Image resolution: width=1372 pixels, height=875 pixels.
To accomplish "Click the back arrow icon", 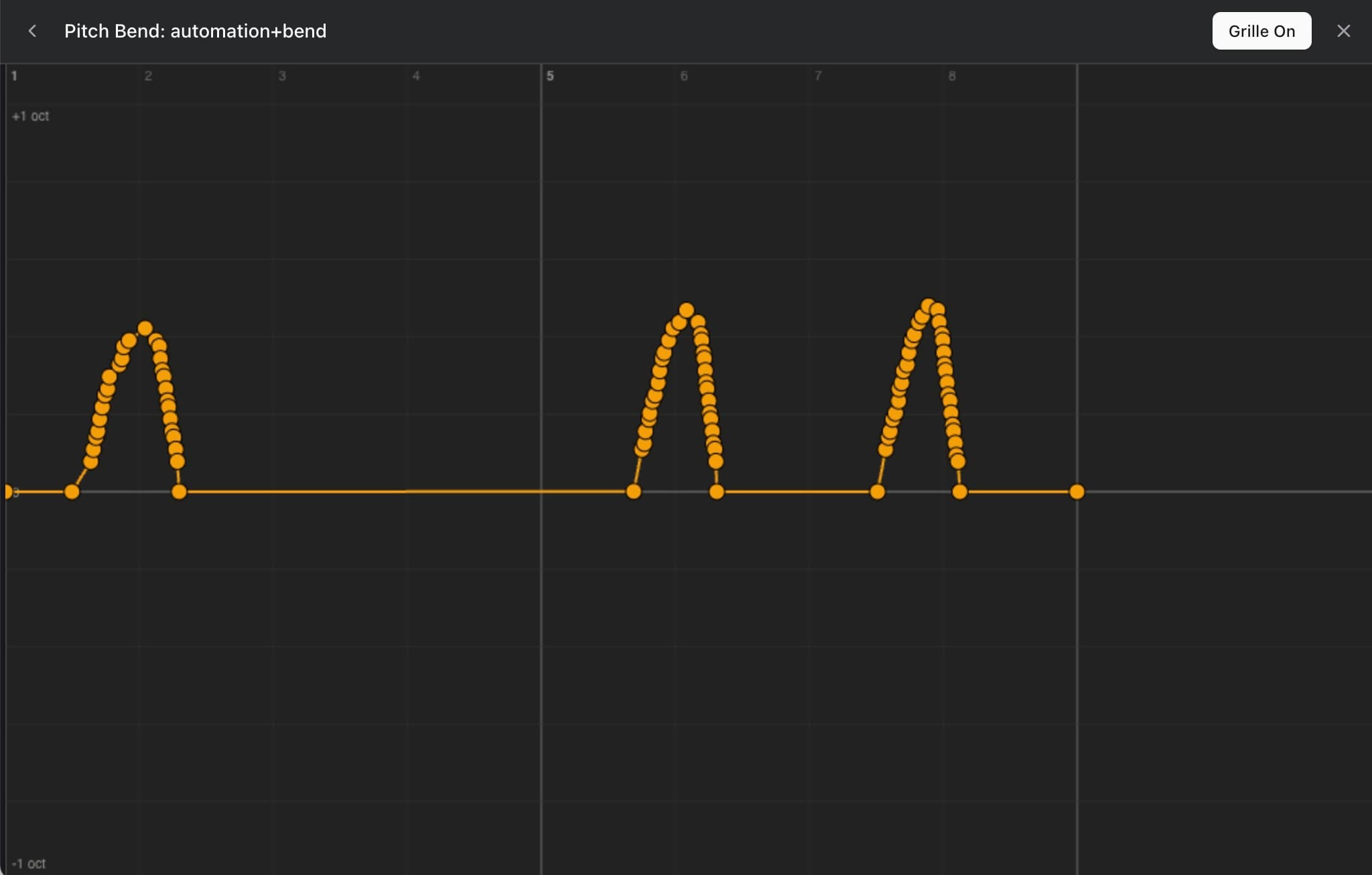I will (32, 31).
